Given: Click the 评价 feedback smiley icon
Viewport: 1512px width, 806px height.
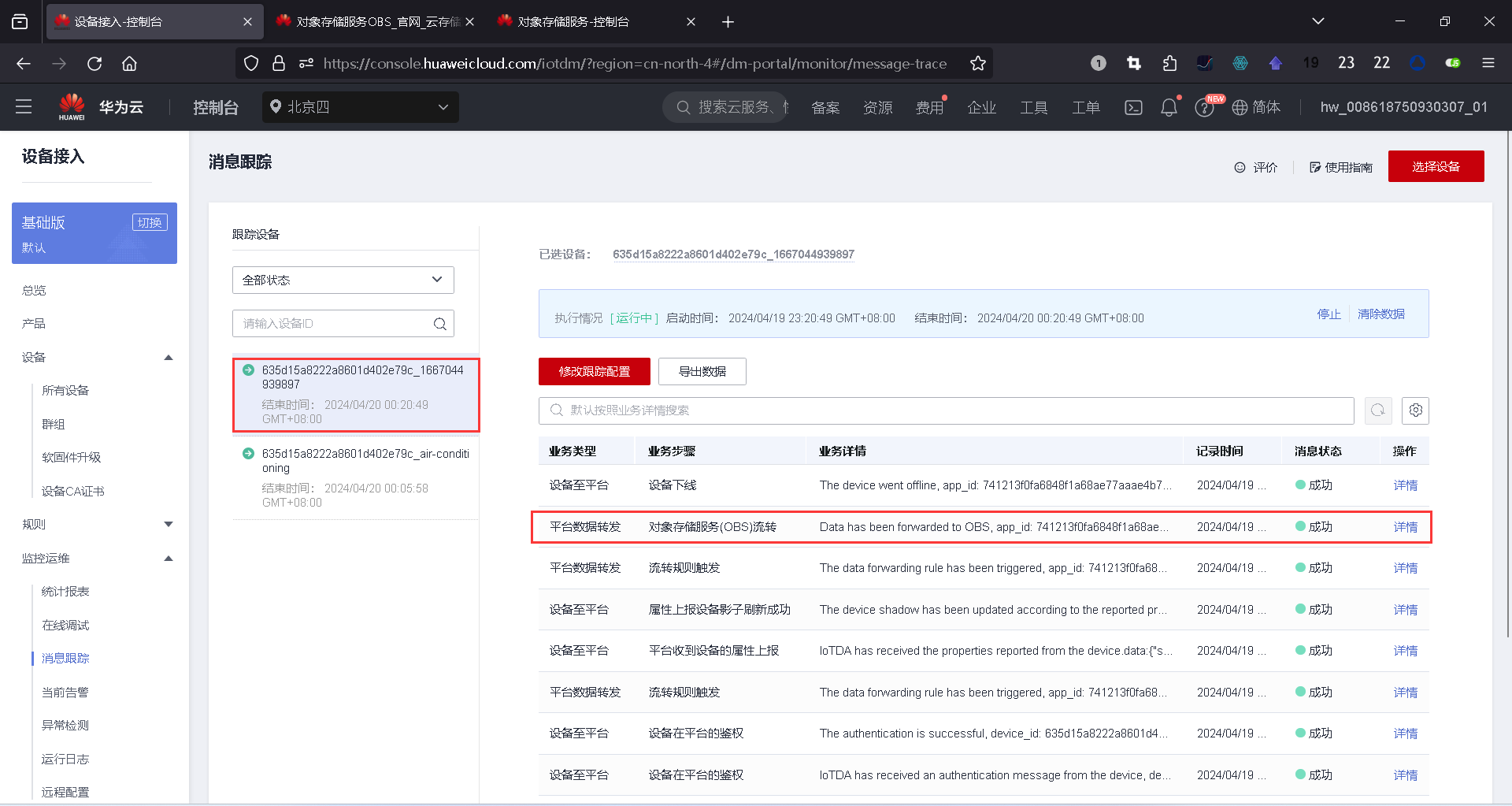Looking at the screenshot, I should tap(1239, 167).
